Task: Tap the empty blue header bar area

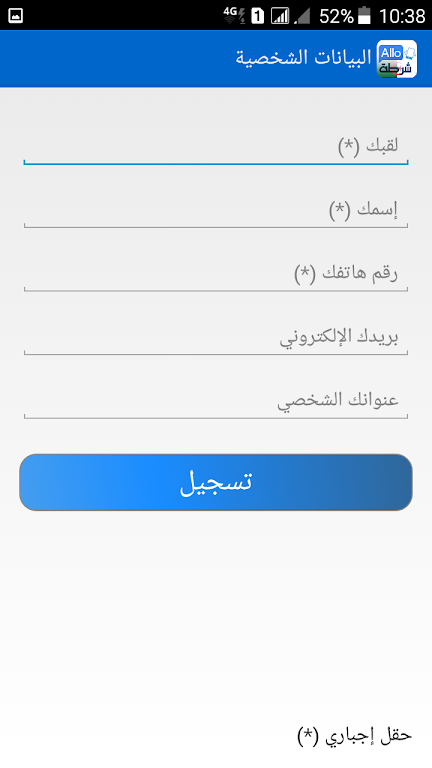Action: tap(118, 59)
